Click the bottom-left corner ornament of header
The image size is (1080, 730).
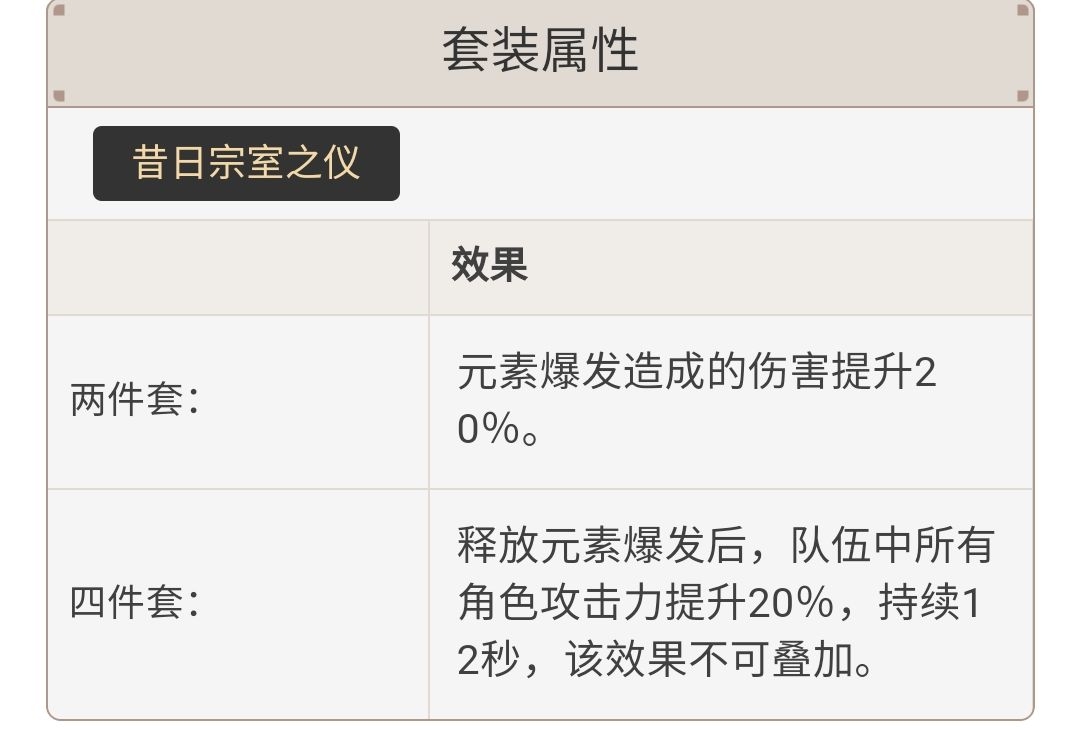click(x=59, y=96)
